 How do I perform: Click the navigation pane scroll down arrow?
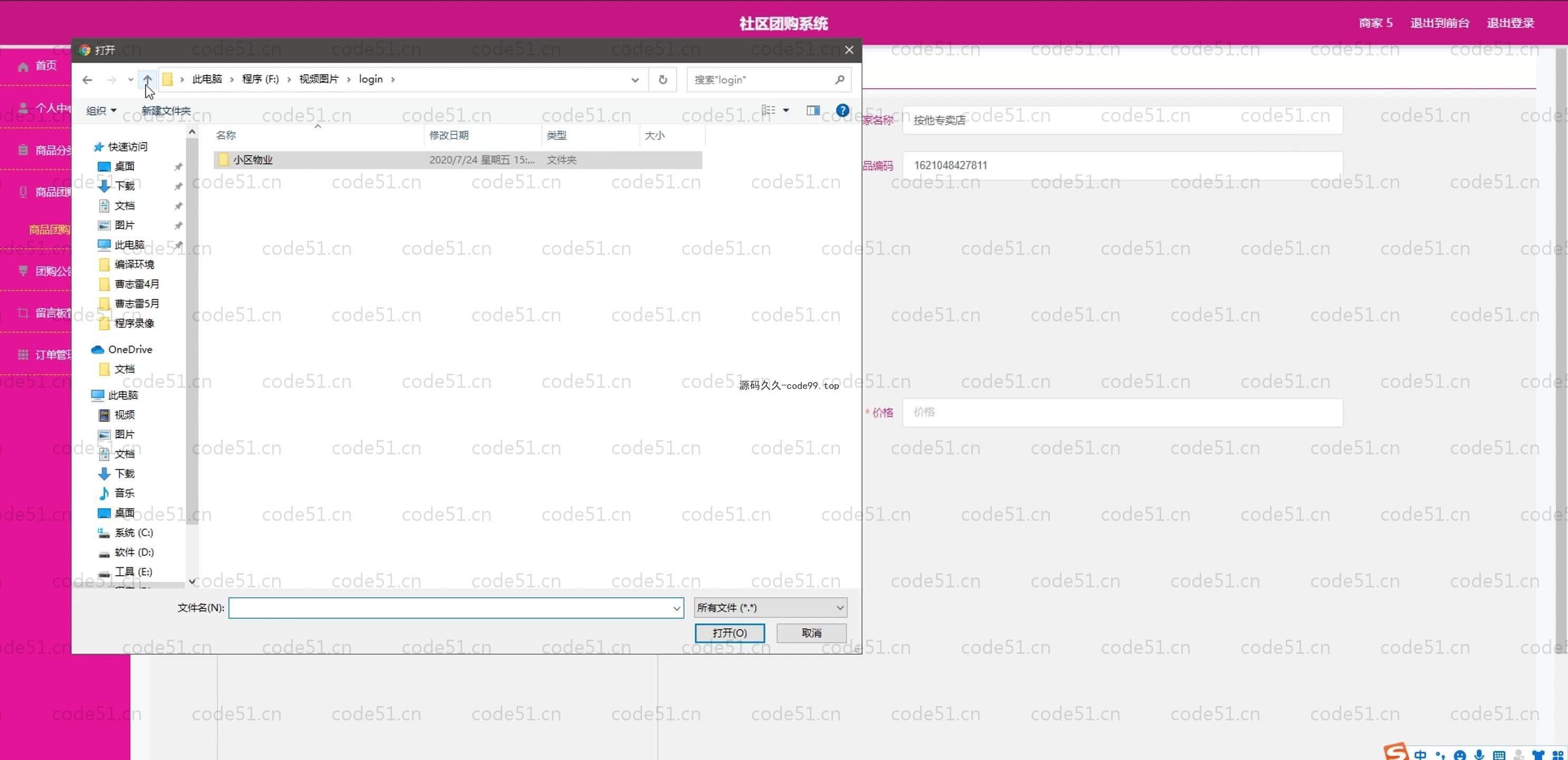pos(192,582)
